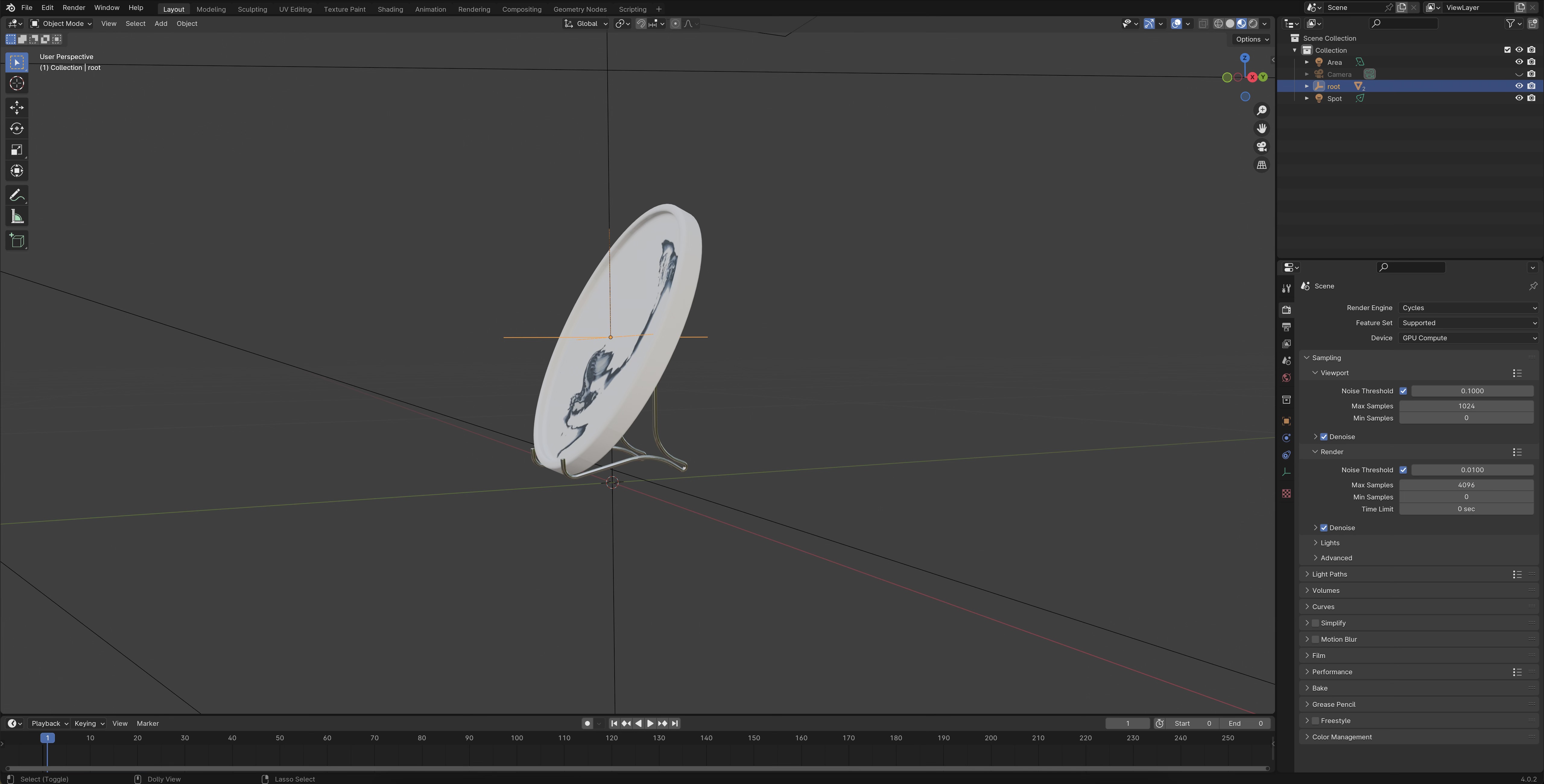Select the Move tool in toolbar

17,108
